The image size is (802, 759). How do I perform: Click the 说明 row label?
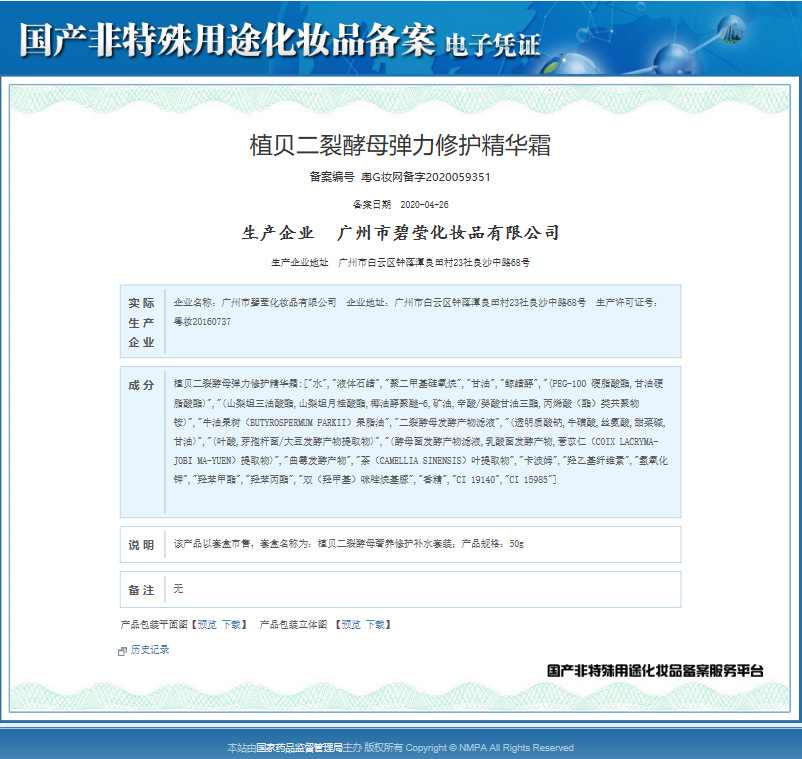[141, 545]
